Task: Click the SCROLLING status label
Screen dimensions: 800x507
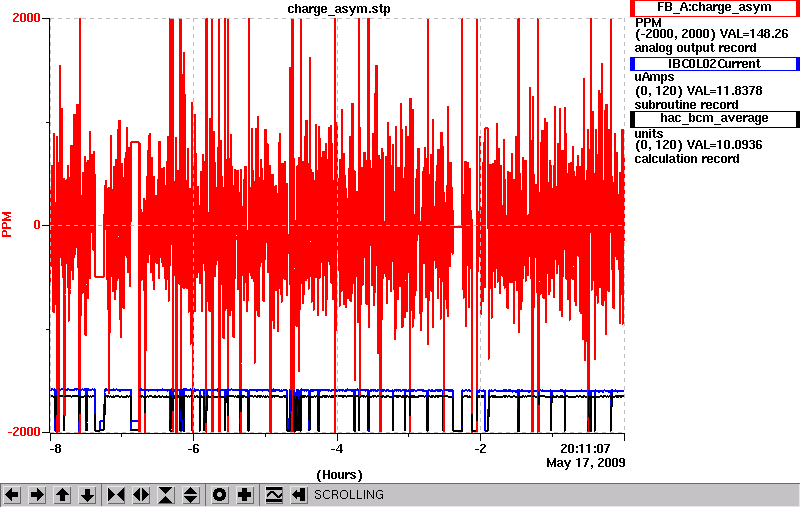Action: [x=349, y=495]
